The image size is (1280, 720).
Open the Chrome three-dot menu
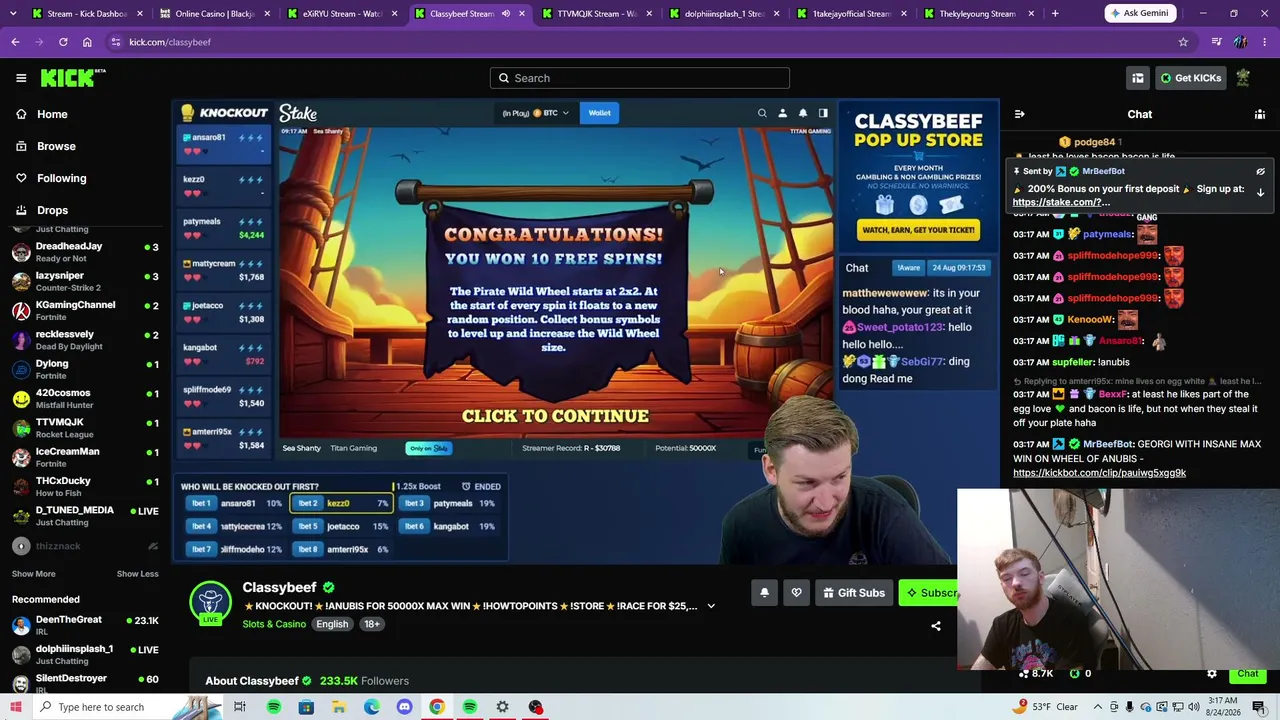tap(1265, 42)
